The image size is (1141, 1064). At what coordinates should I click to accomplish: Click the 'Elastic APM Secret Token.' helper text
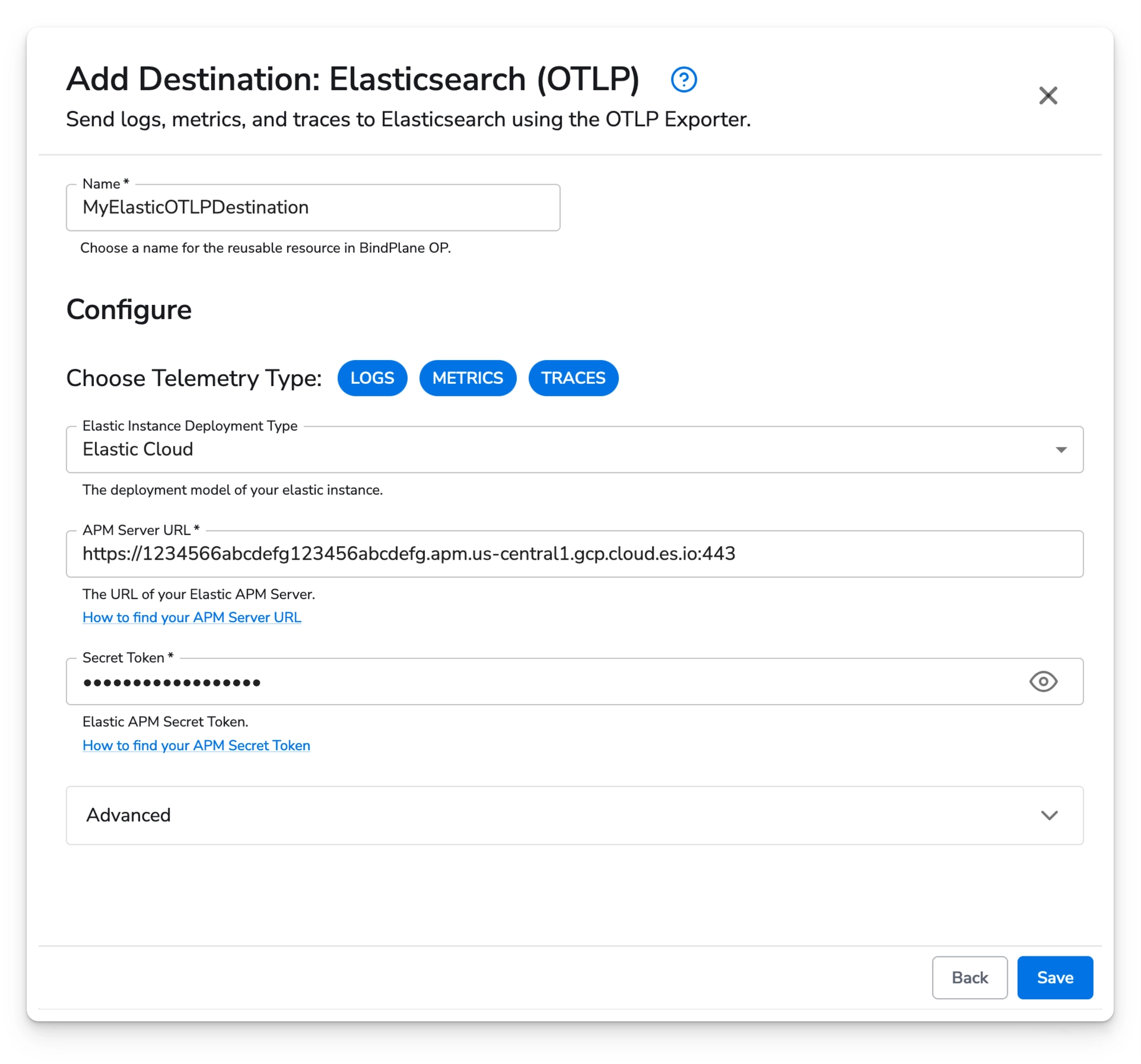[x=165, y=722]
